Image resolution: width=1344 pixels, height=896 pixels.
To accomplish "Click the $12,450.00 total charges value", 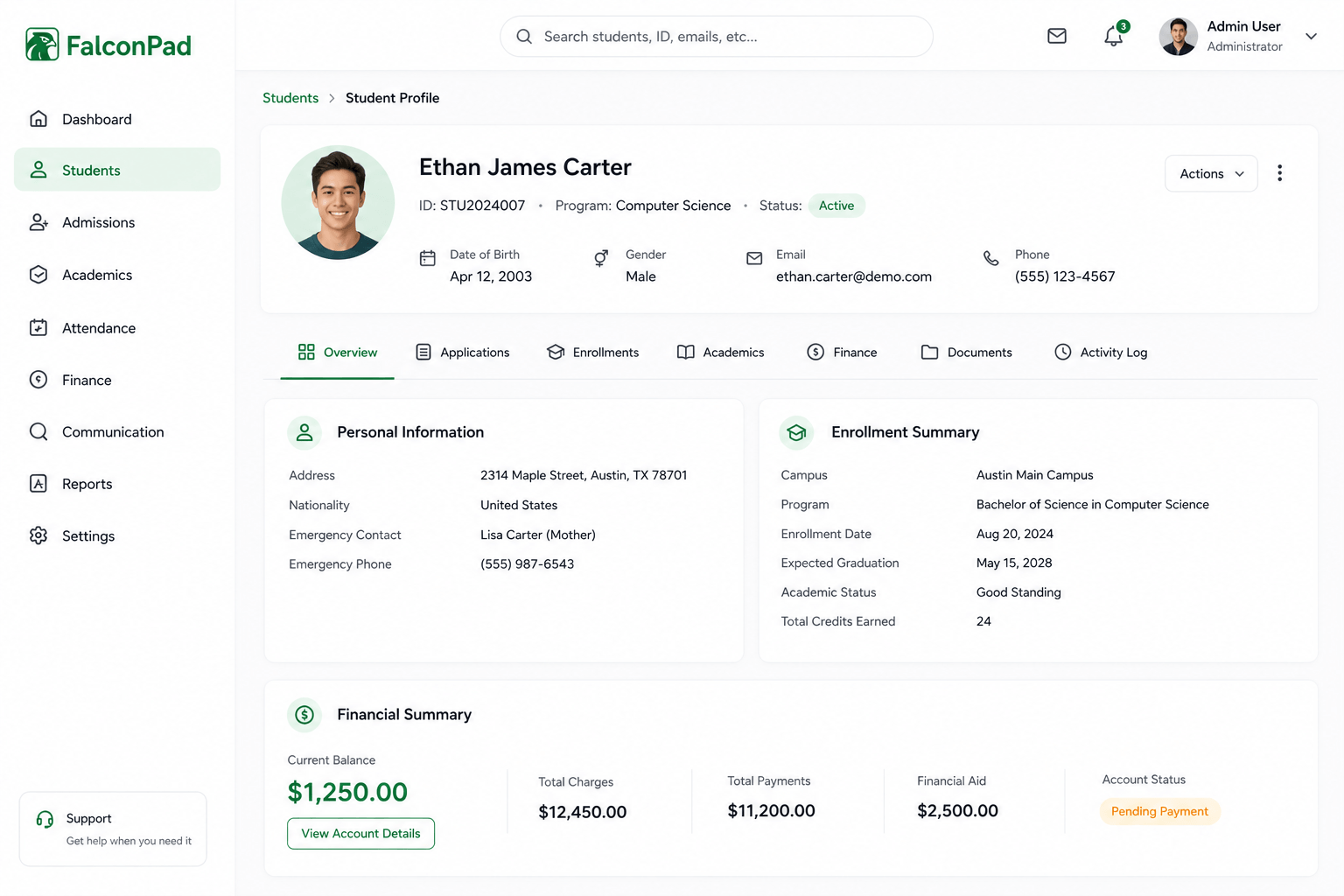I will tap(583, 812).
